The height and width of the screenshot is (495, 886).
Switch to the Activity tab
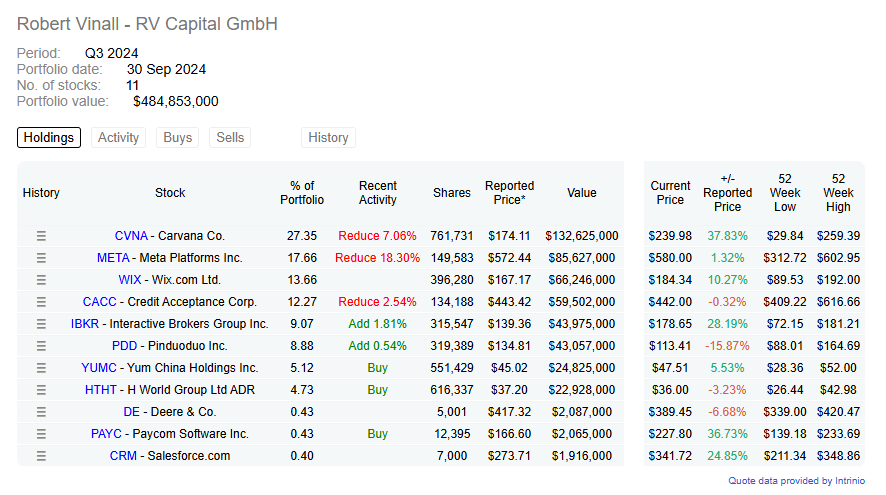[x=118, y=138]
